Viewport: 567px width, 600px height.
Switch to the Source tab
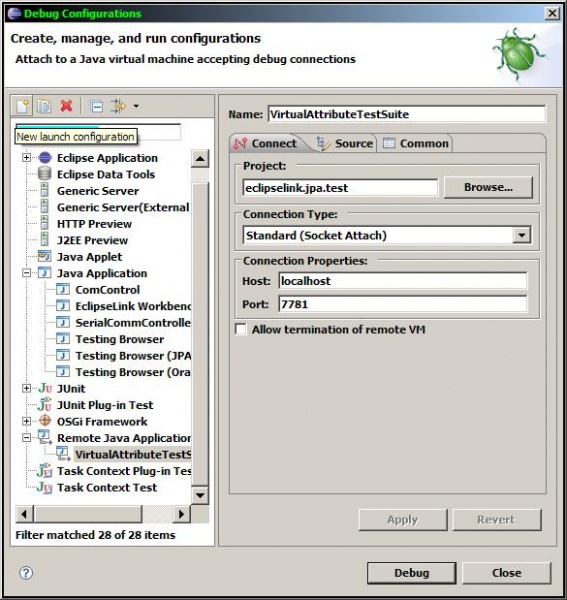(x=345, y=143)
